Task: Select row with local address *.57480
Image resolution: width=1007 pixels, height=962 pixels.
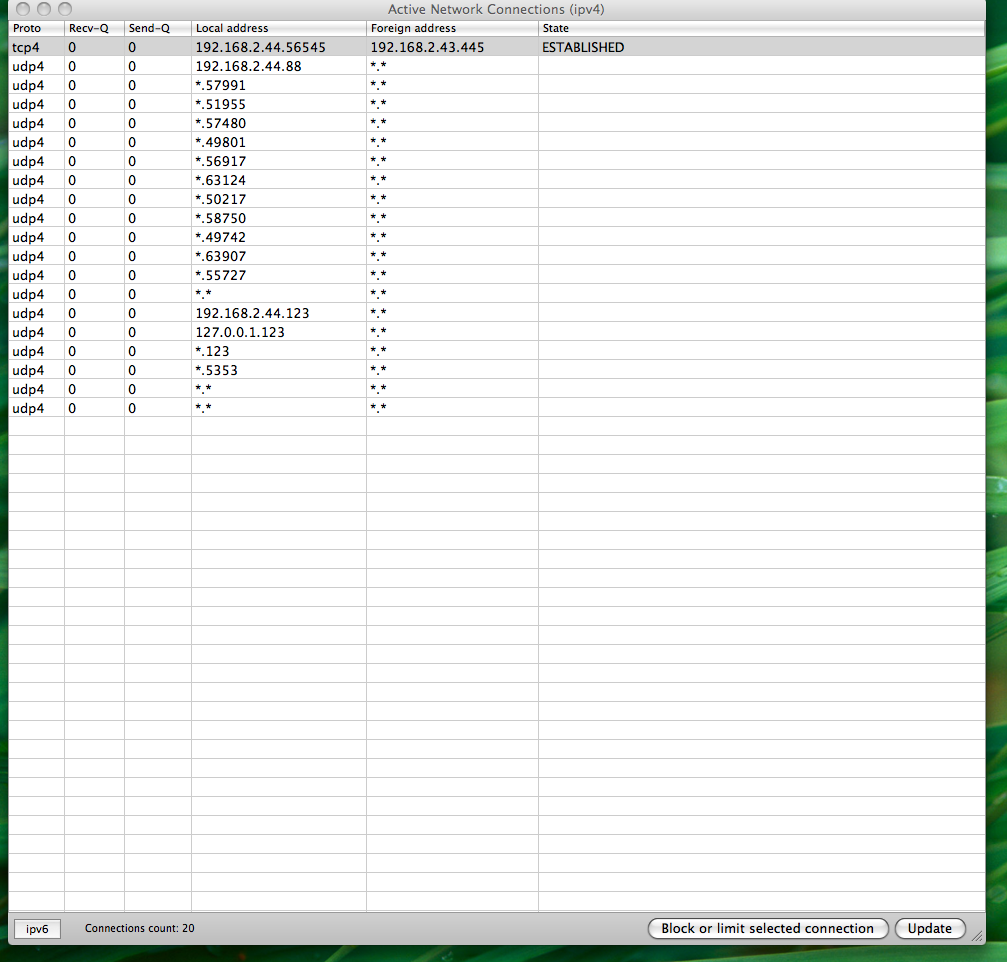Action: coord(496,123)
